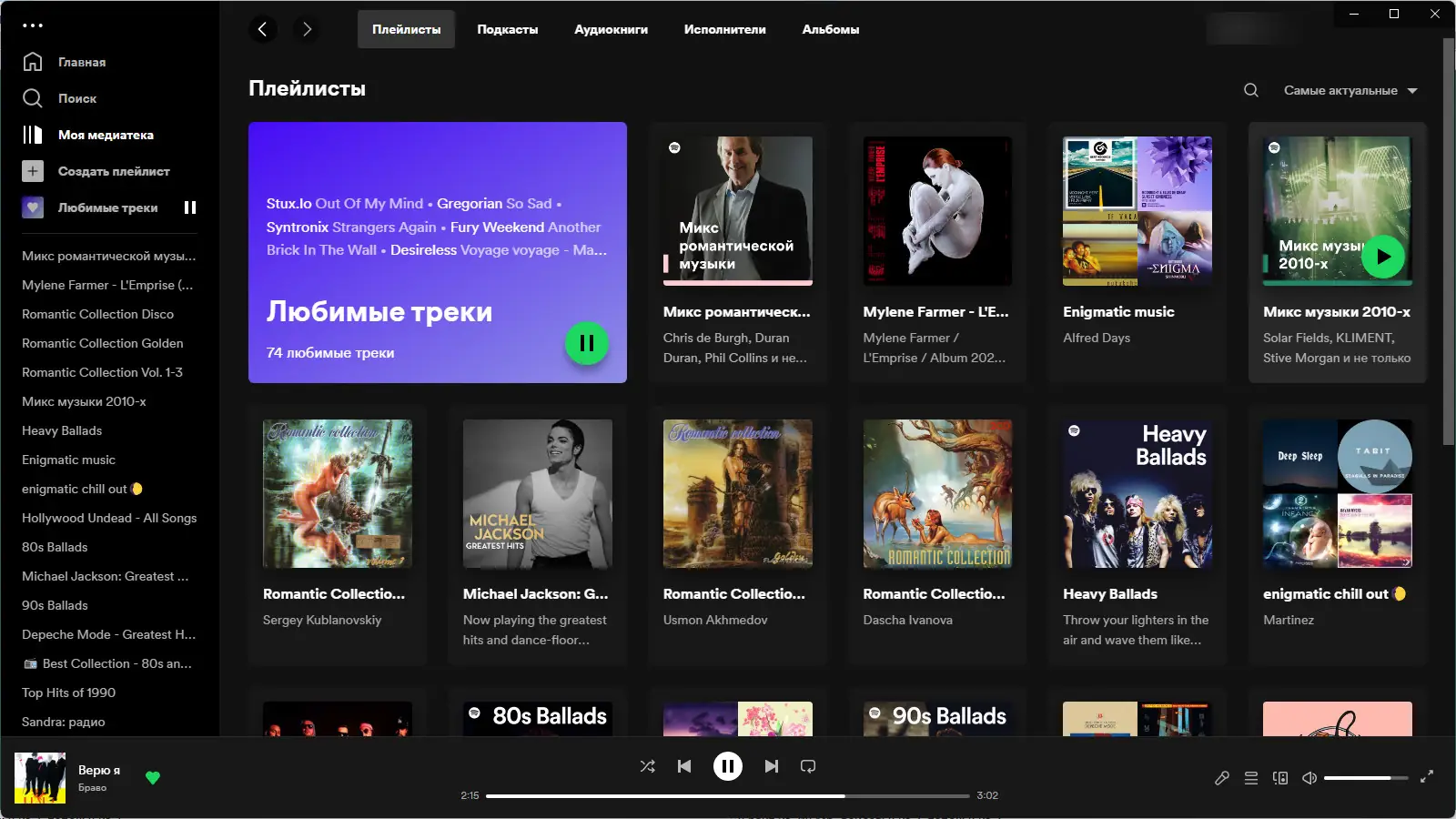This screenshot has height=819, width=1456.
Task: Open the Heavy Ballads playlist thumbnail
Action: click(x=1137, y=493)
